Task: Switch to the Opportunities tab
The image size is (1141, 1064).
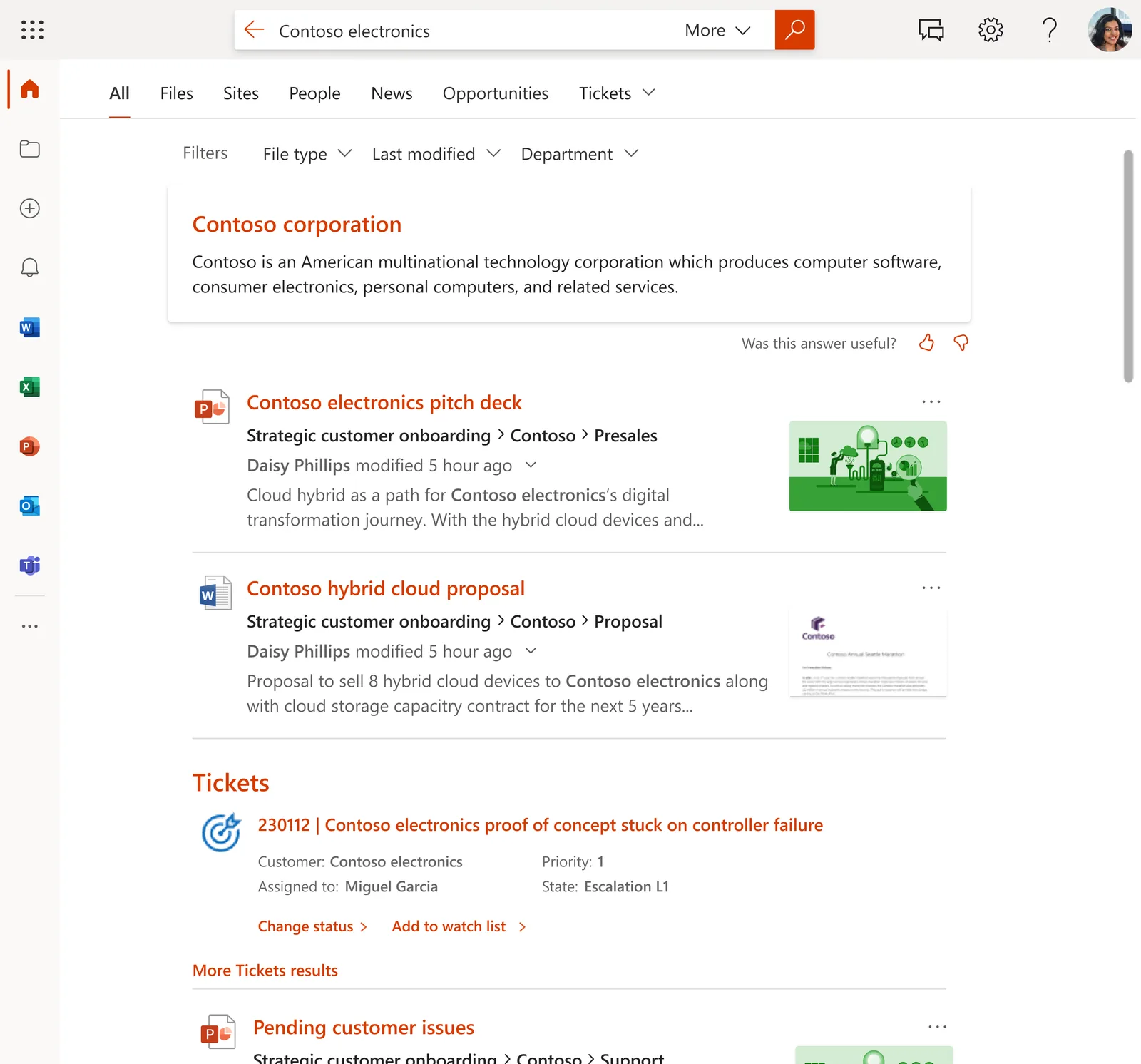Action: tap(496, 93)
